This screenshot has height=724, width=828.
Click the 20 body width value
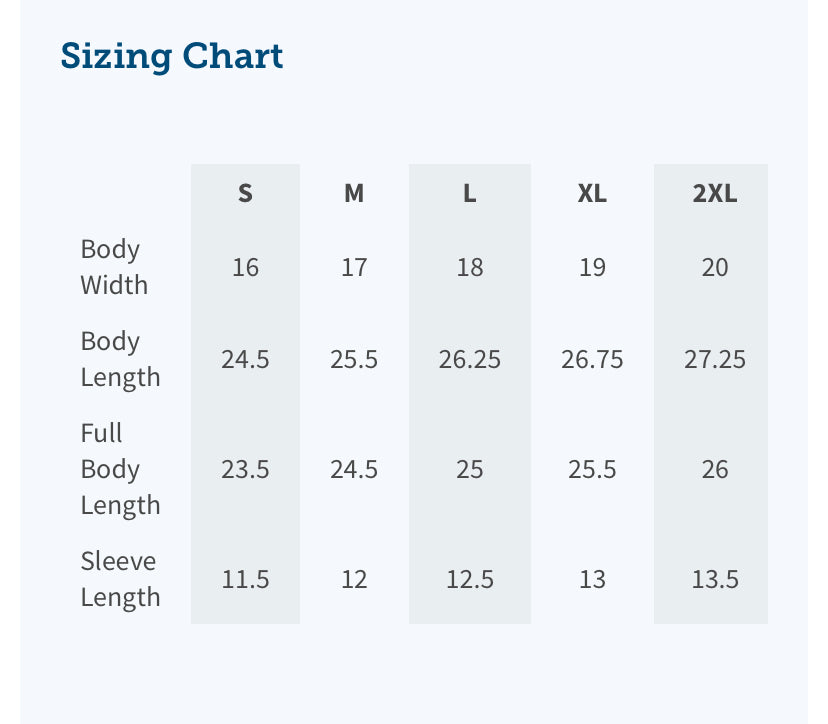[x=714, y=267]
